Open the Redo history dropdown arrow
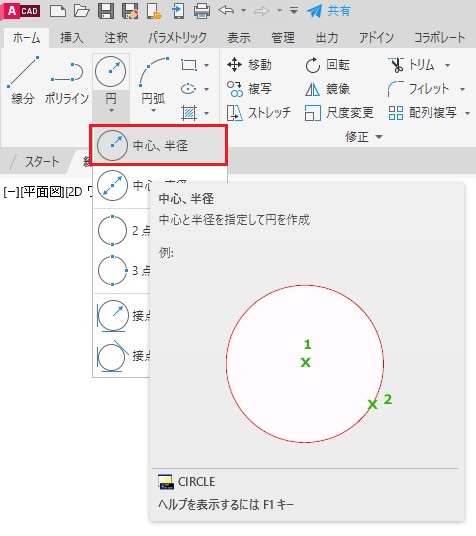Screen dimensions: 476x536 (x=279, y=11)
